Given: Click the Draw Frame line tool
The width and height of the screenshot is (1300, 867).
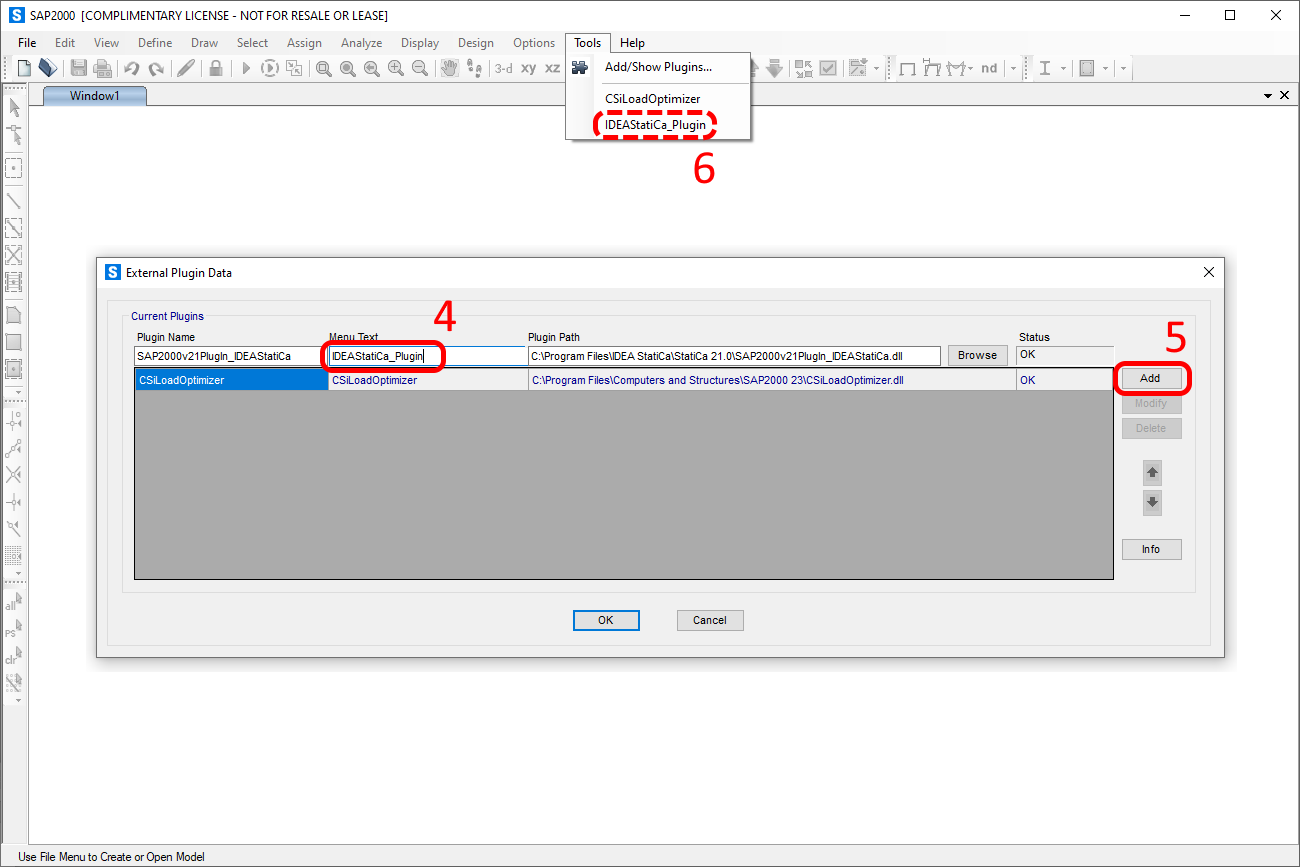Looking at the screenshot, I should click(14, 200).
